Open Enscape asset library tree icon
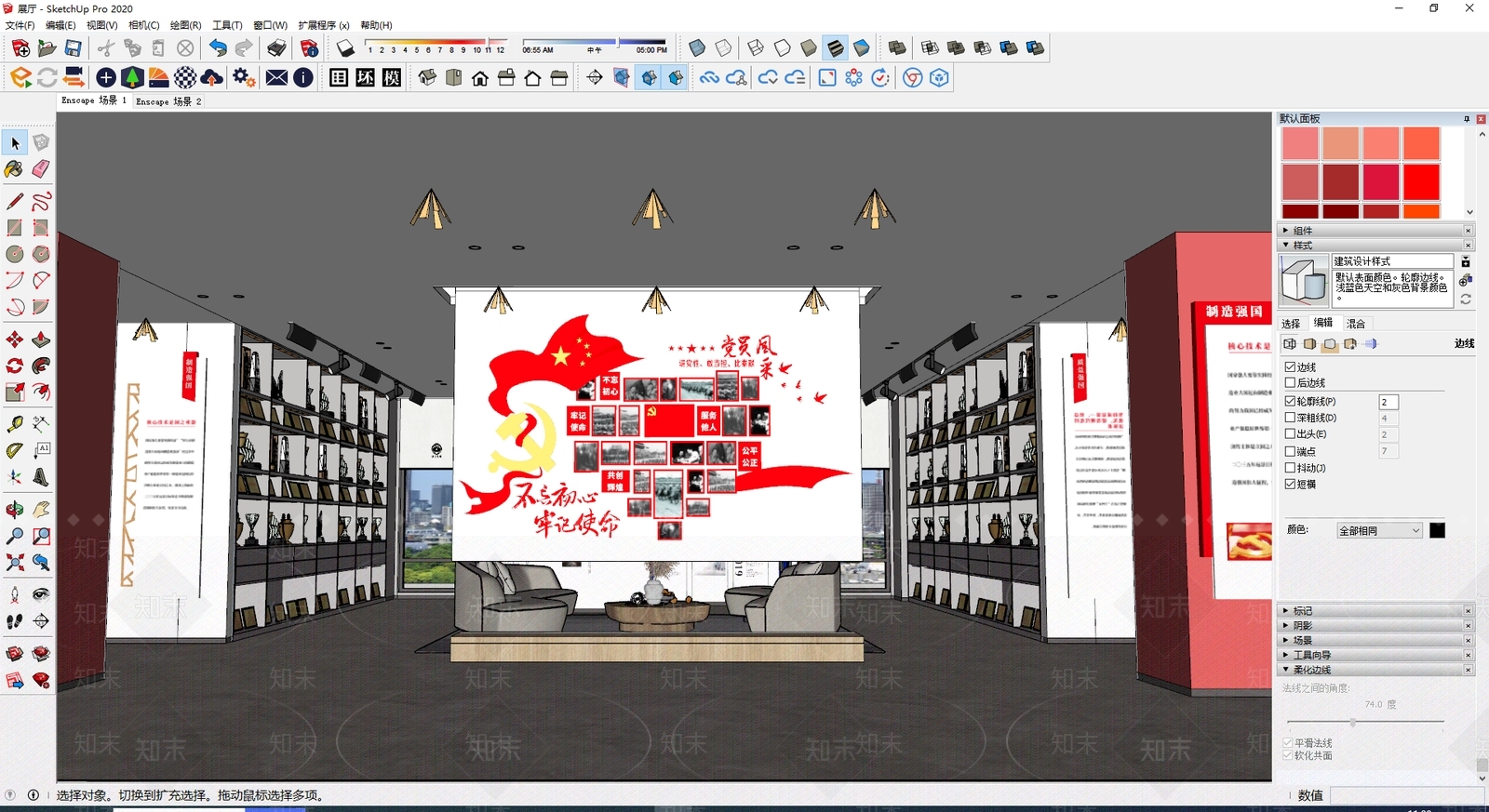The height and width of the screenshot is (812, 1489). pyautogui.click(x=132, y=77)
